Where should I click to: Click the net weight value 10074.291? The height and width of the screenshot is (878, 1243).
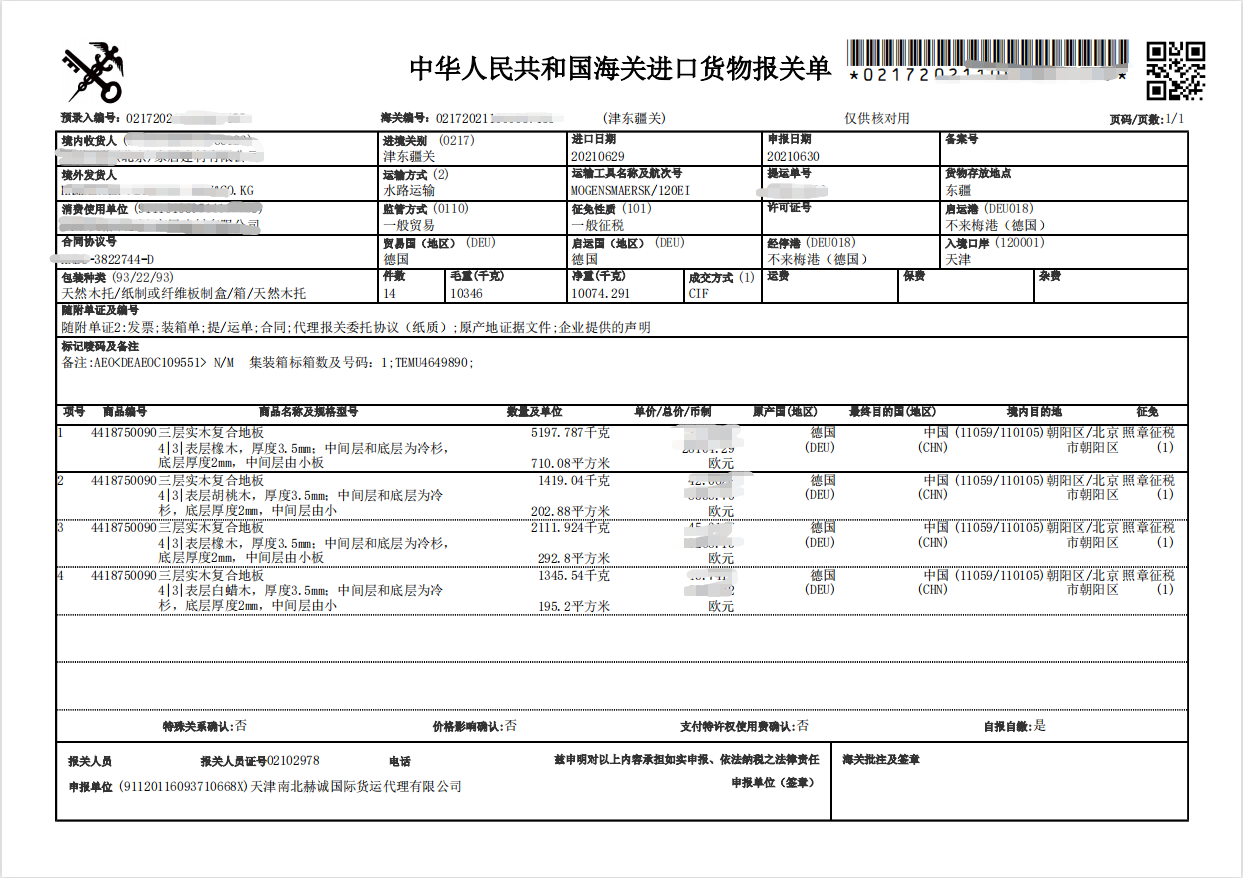601,293
